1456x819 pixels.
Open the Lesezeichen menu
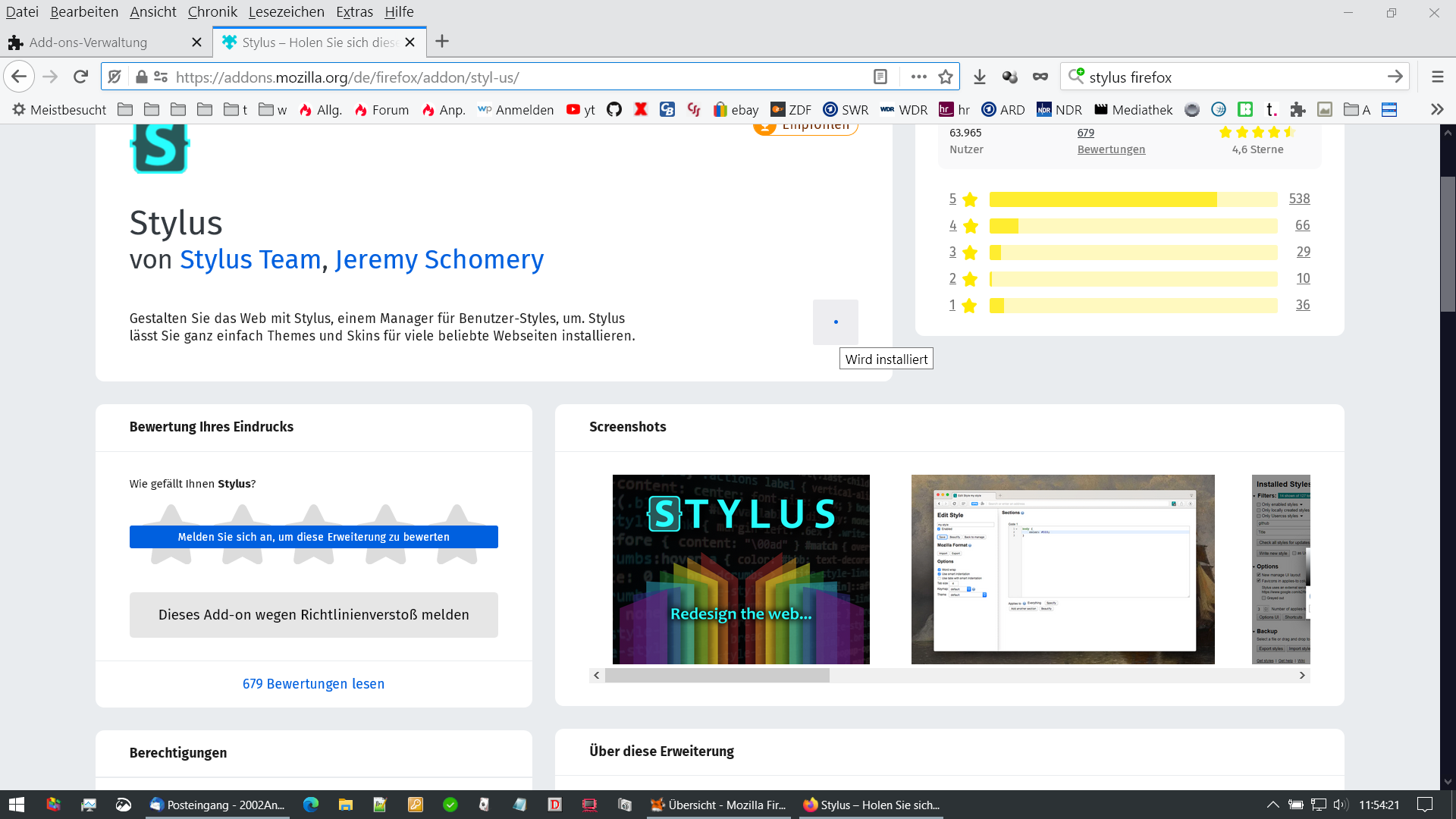click(x=286, y=11)
